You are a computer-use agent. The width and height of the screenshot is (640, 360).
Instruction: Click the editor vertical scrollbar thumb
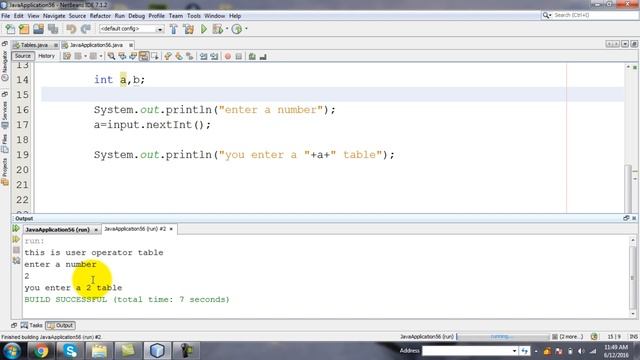tap(628, 188)
